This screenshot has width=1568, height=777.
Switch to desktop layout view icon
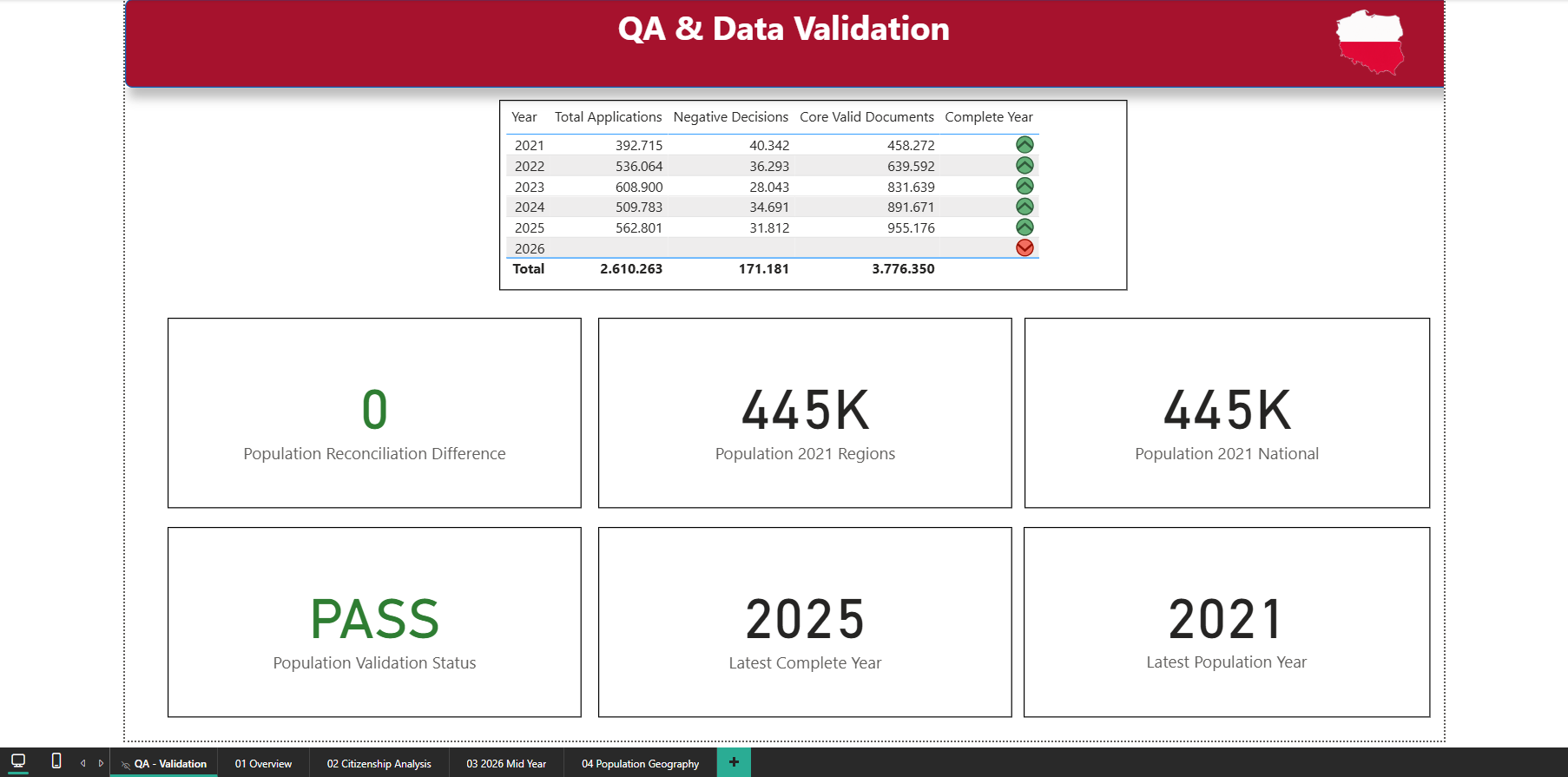(18, 761)
